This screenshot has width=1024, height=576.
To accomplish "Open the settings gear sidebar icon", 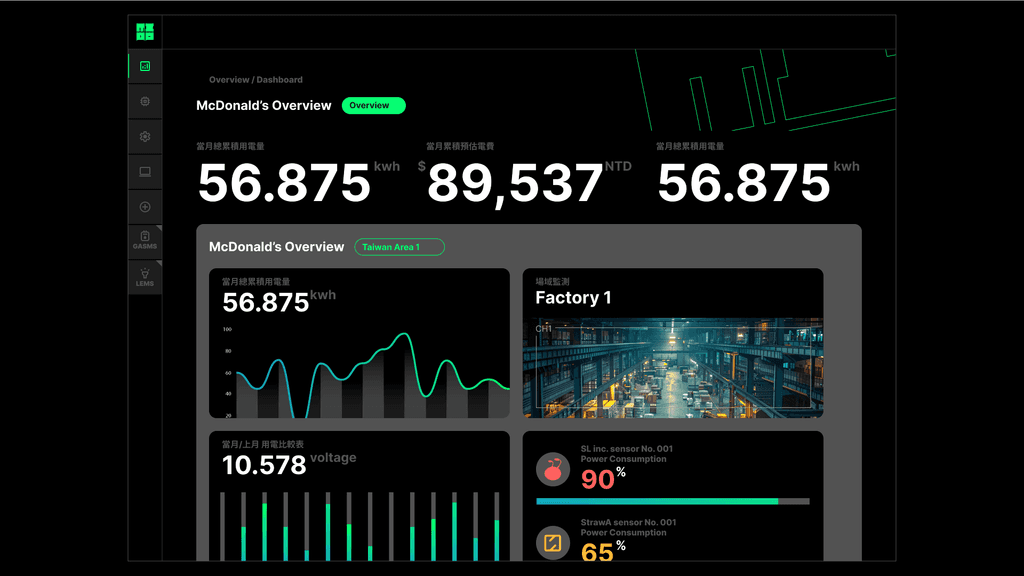I will tap(145, 136).
